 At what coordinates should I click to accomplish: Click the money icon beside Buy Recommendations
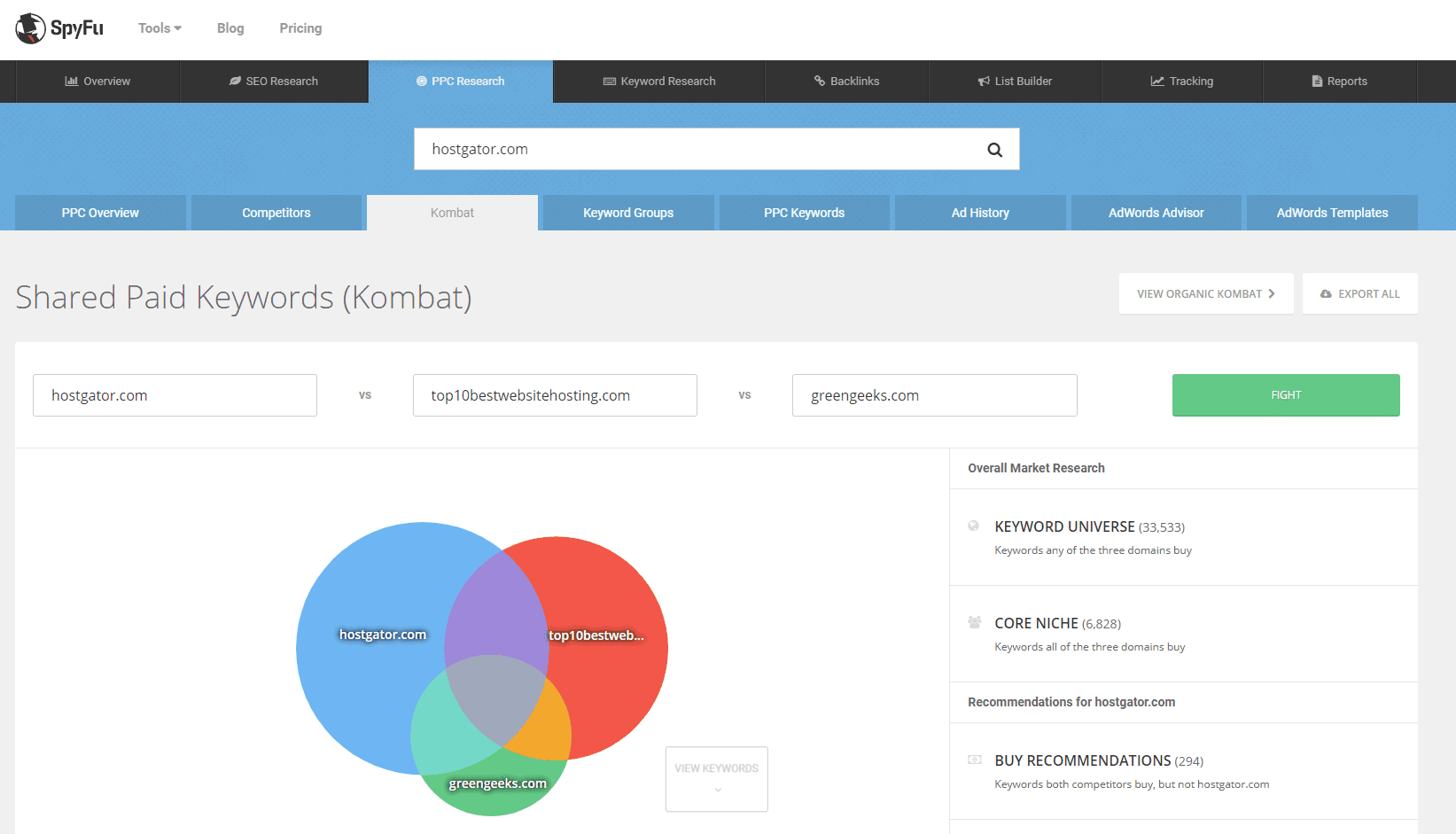975,760
